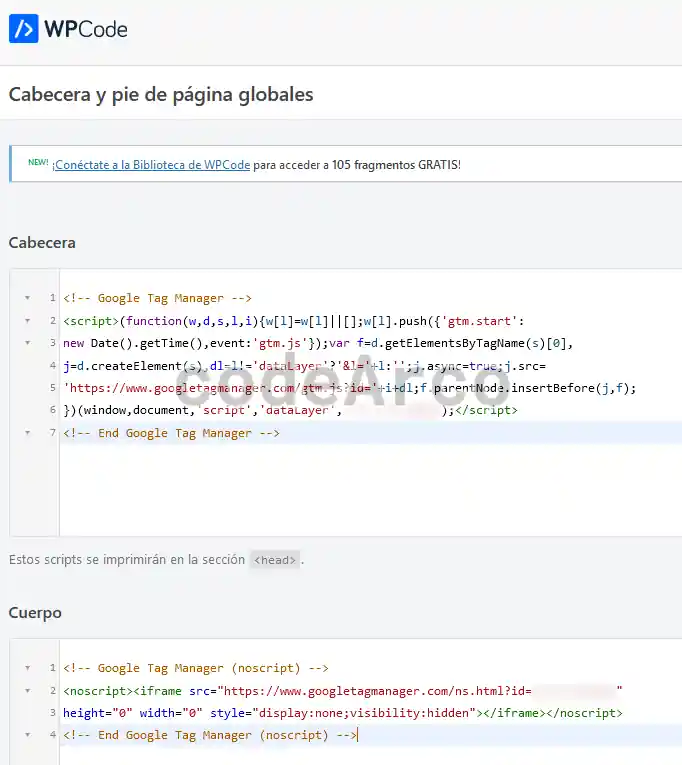Click the googletagmanager.com/gtm.js code line
The height and width of the screenshot is (765, 682).
pos(349,388)
